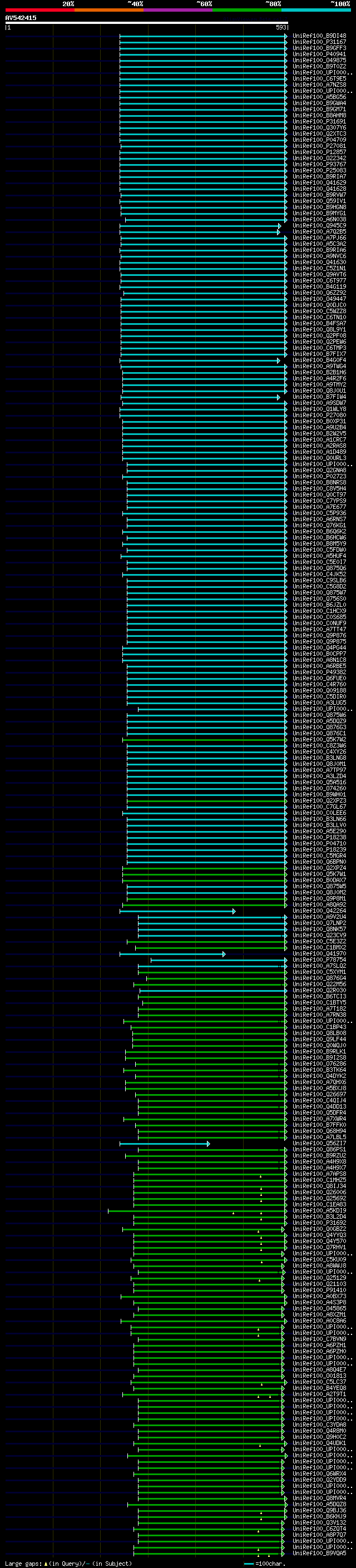Select the UniRef100_P18238 entry
Image resolution: width=356 pixels, height=1568 pixels.
point(319,838)
